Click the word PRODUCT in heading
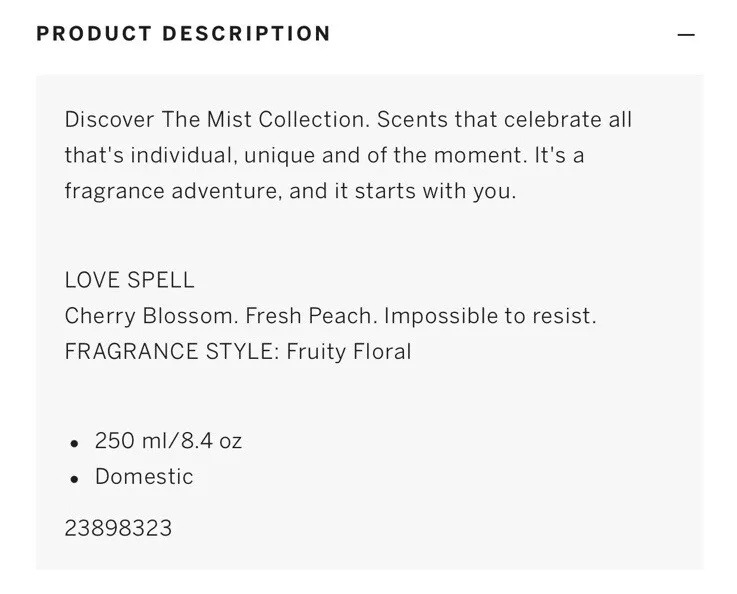Viewport: 737px width, 594px height. click(x=94, y=34)
